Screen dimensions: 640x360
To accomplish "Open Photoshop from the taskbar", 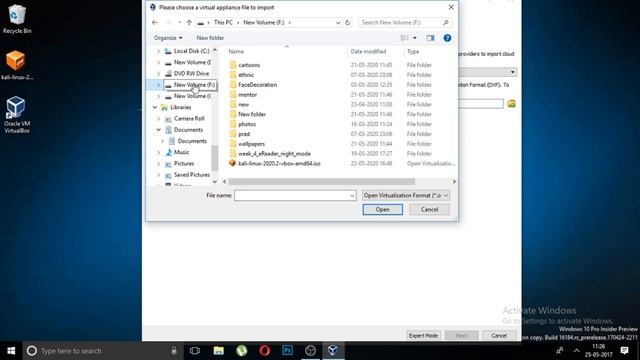I will 287,351.
